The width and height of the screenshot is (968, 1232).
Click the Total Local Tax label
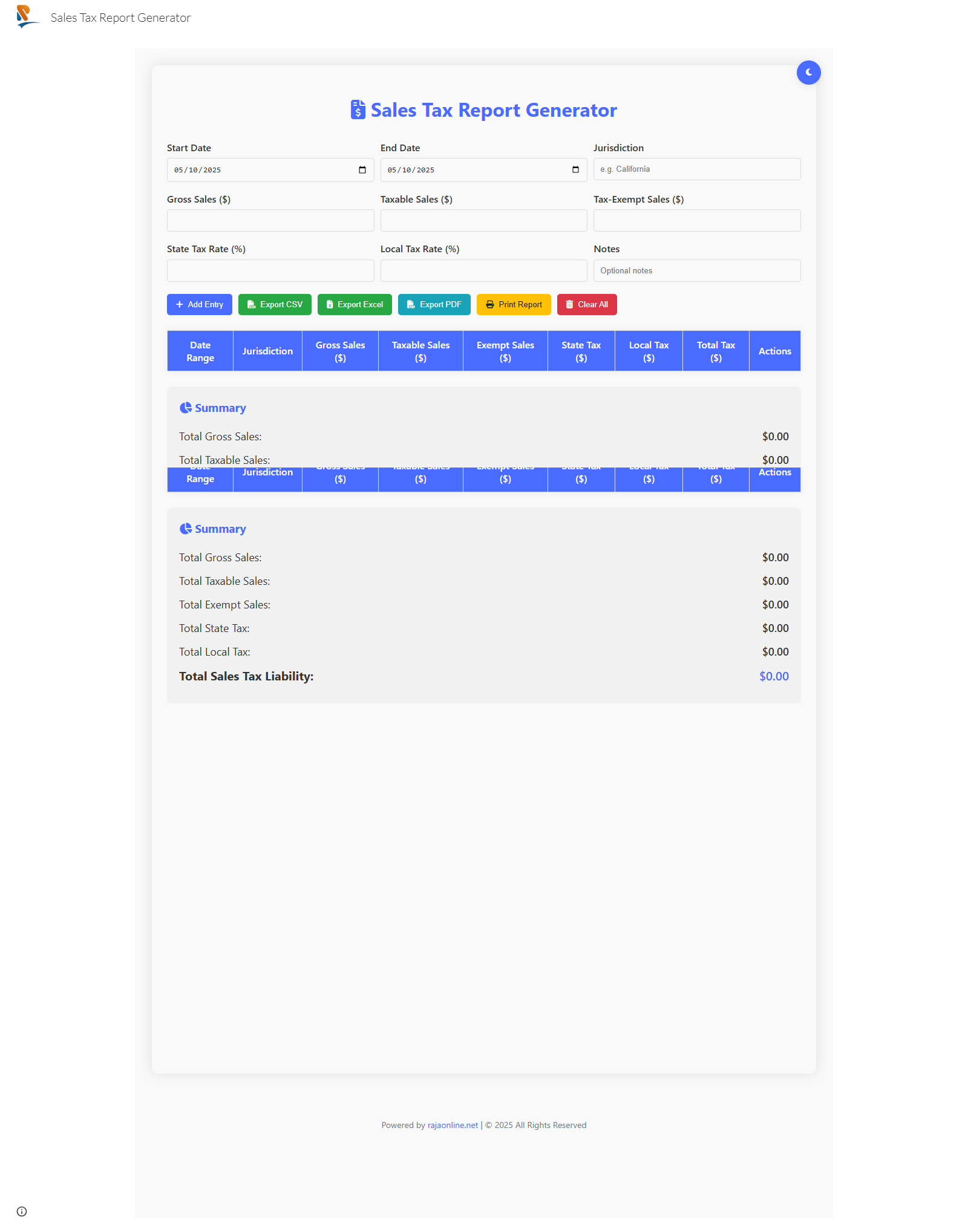point(215,652)
